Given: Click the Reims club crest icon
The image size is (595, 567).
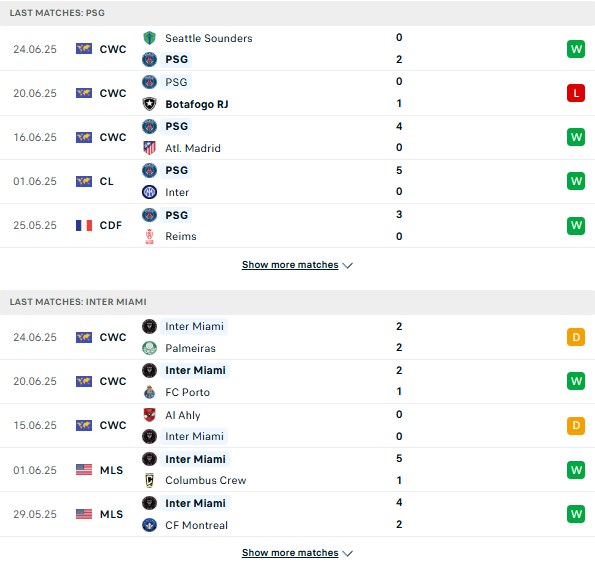Looking at the screenshot, I should (150, 236).
